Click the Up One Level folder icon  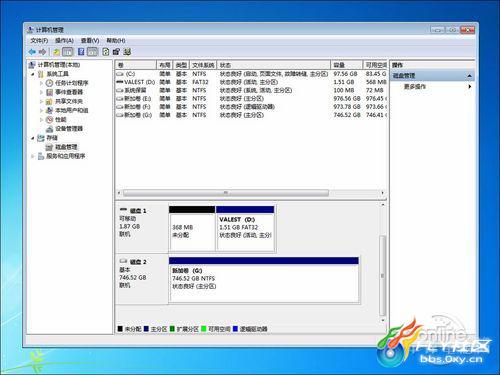click(57, 52)
